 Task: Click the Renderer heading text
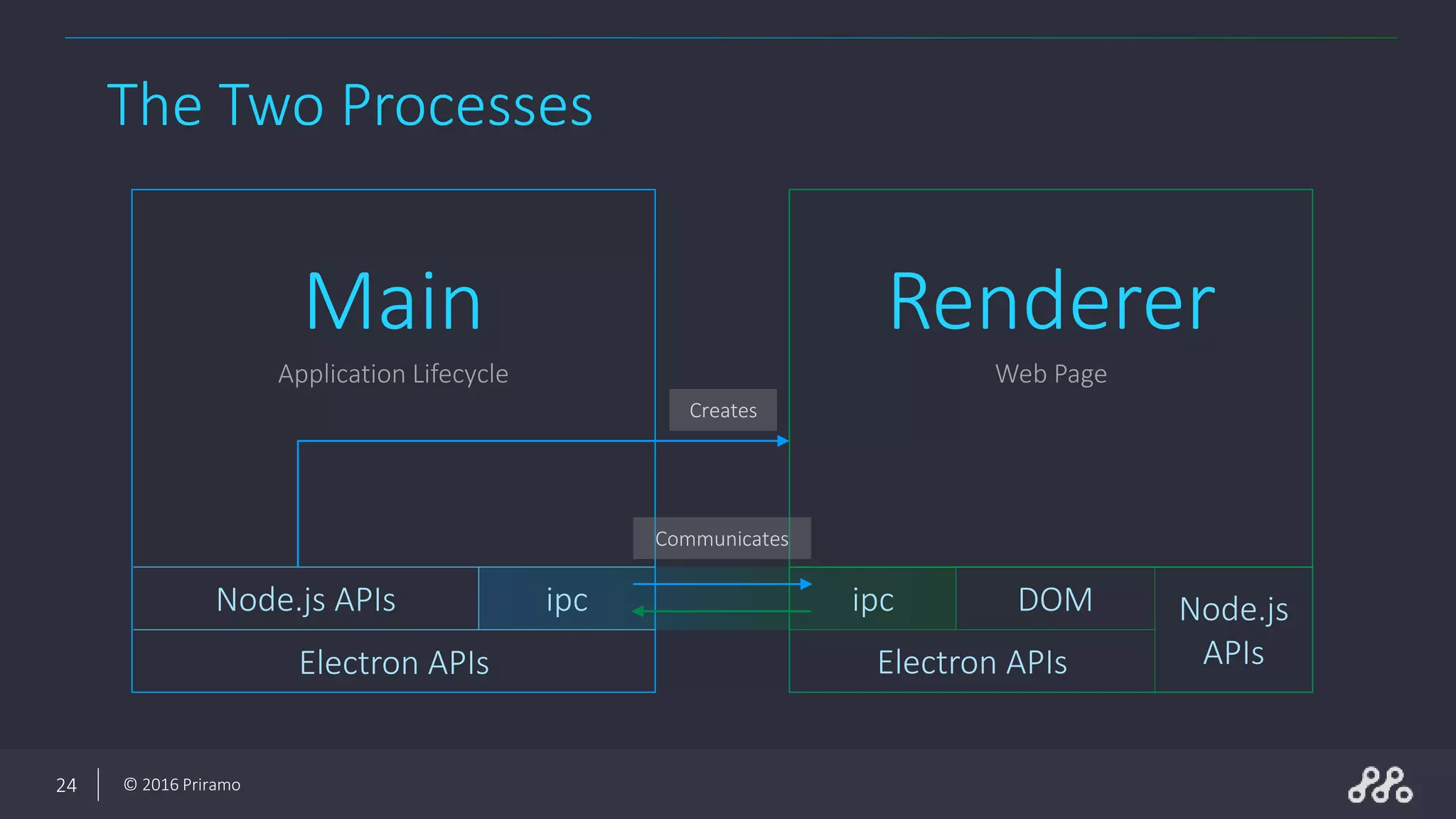click(1051, 302)
